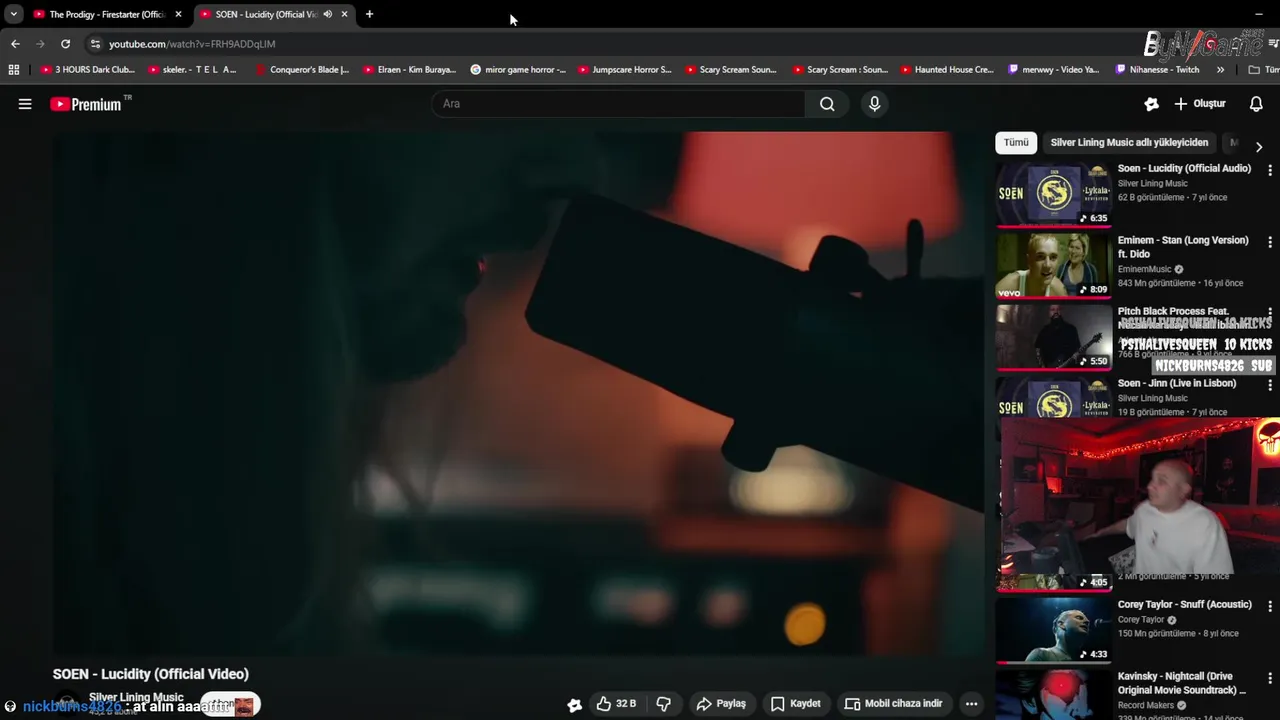Open Soen - Jinn (Live in Lisbon) title
Viewport: 1280px width, 720px height.
(1177, 384)
